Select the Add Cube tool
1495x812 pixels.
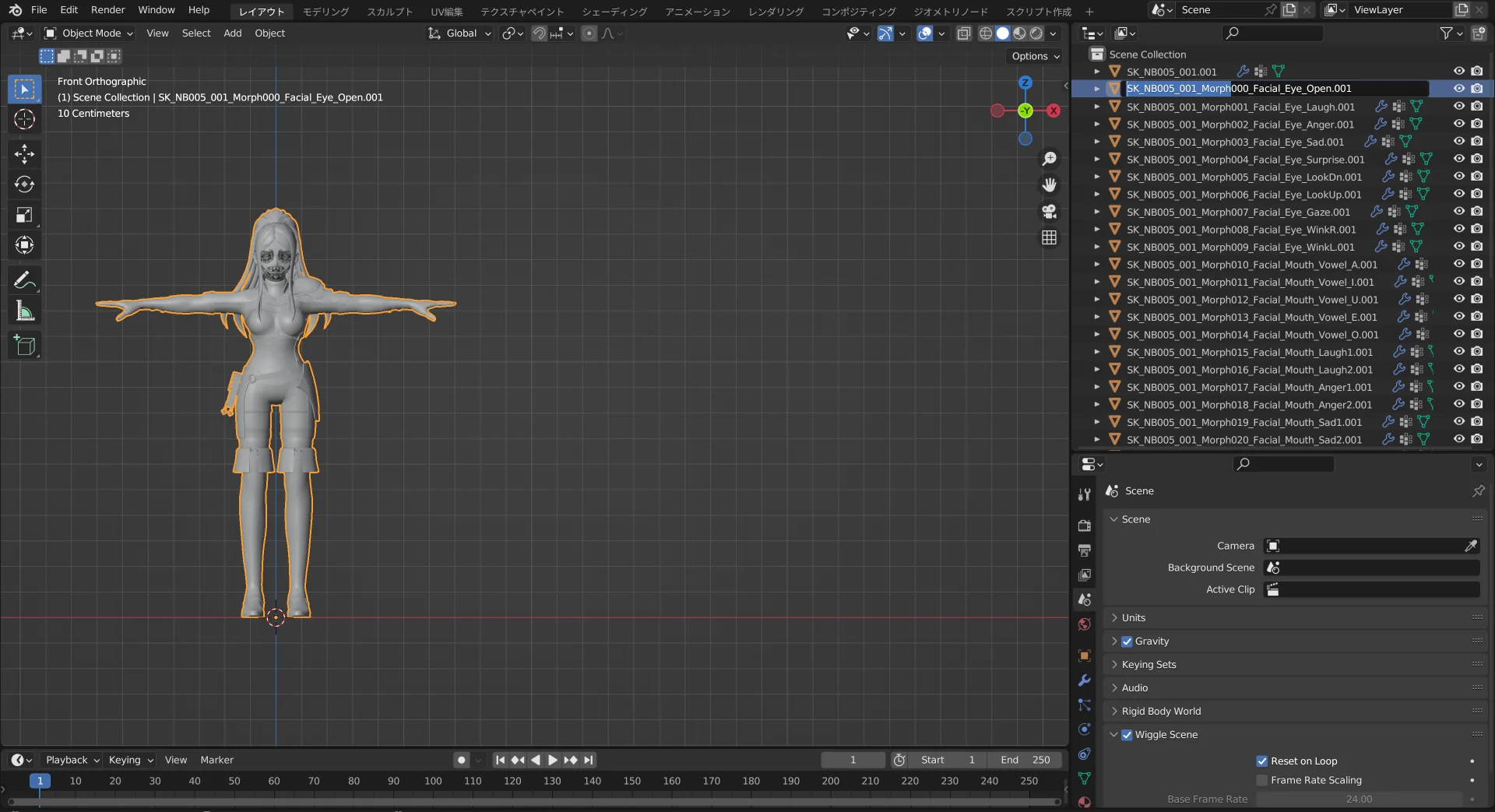tap(24, 346)
